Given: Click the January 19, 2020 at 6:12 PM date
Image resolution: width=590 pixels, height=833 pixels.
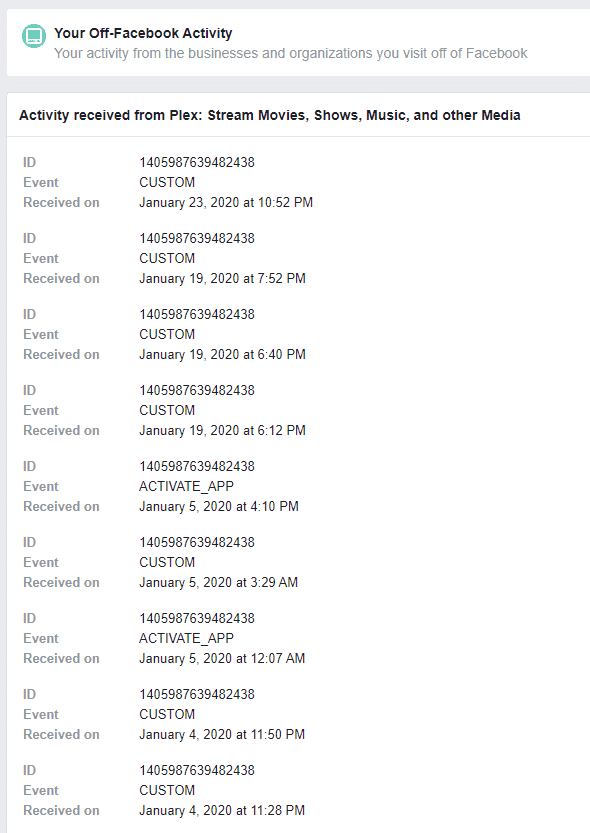Looking at the screenshot, I should pos(222,430).
